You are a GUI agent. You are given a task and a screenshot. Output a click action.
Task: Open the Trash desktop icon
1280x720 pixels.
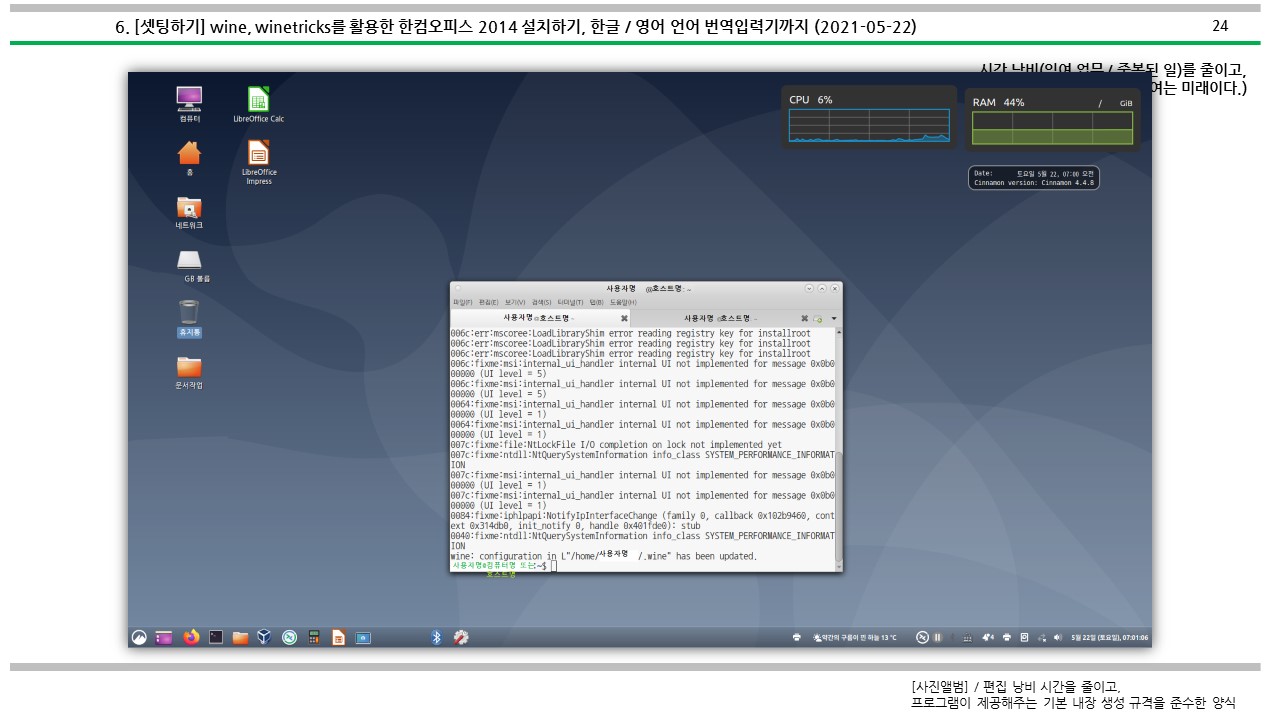pyautogui.click(x=189, y=317)
